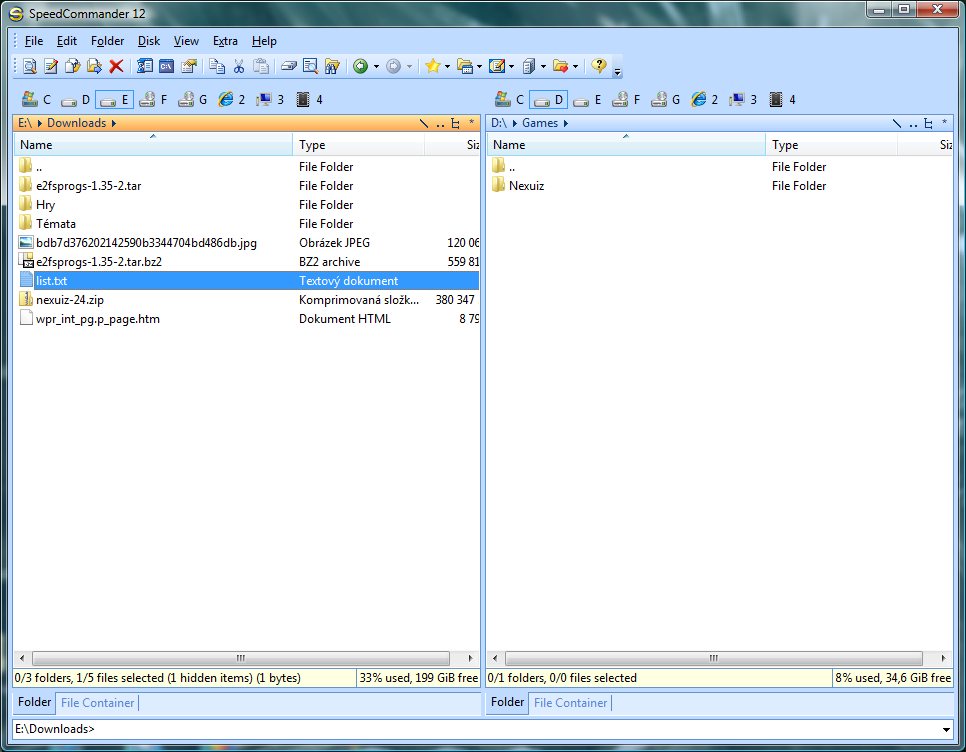This screenshot has height=752, width=966.
Task: Click the Help question mark icon
Action: (x=599, y=66)
